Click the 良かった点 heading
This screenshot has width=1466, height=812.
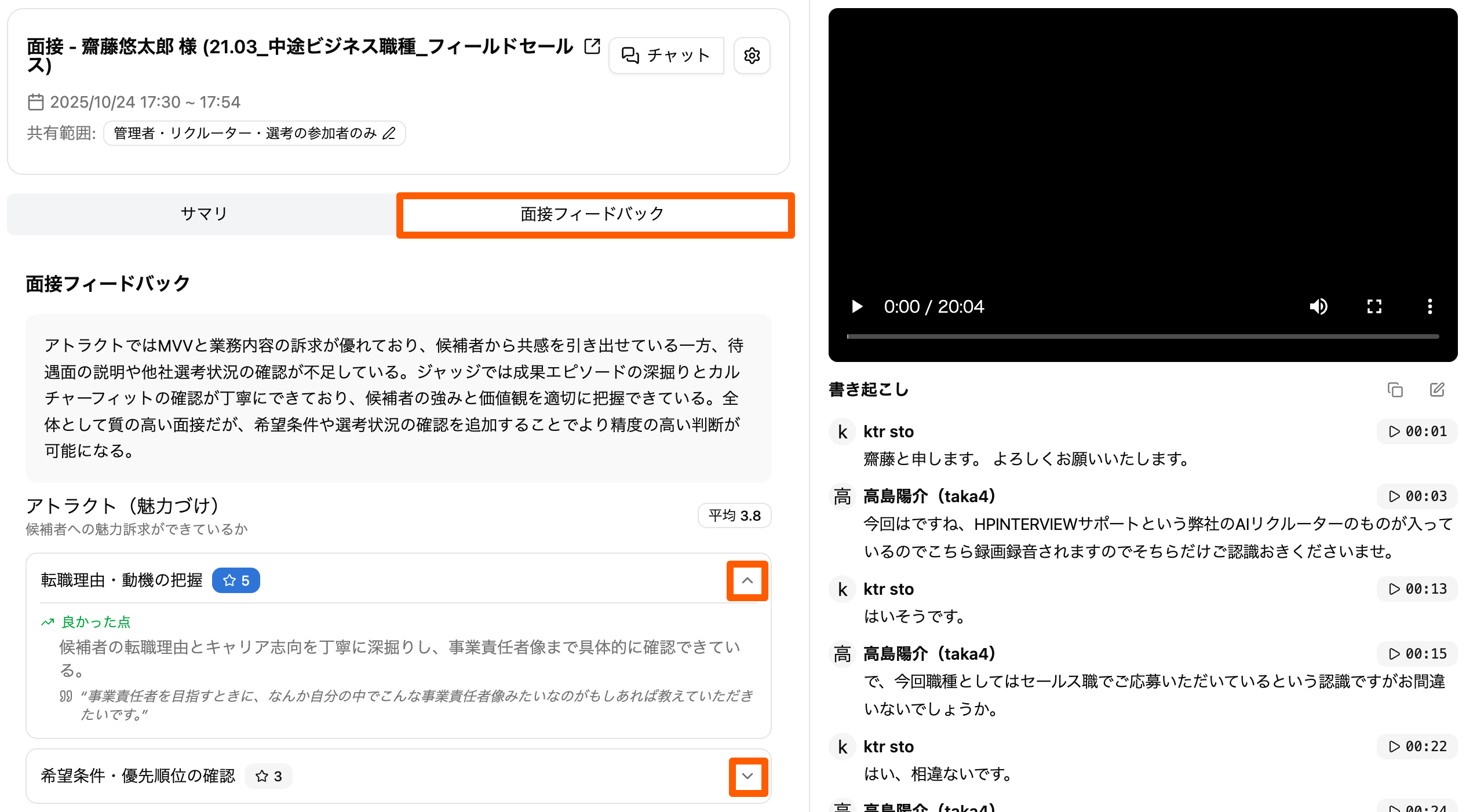coord(96,622)
